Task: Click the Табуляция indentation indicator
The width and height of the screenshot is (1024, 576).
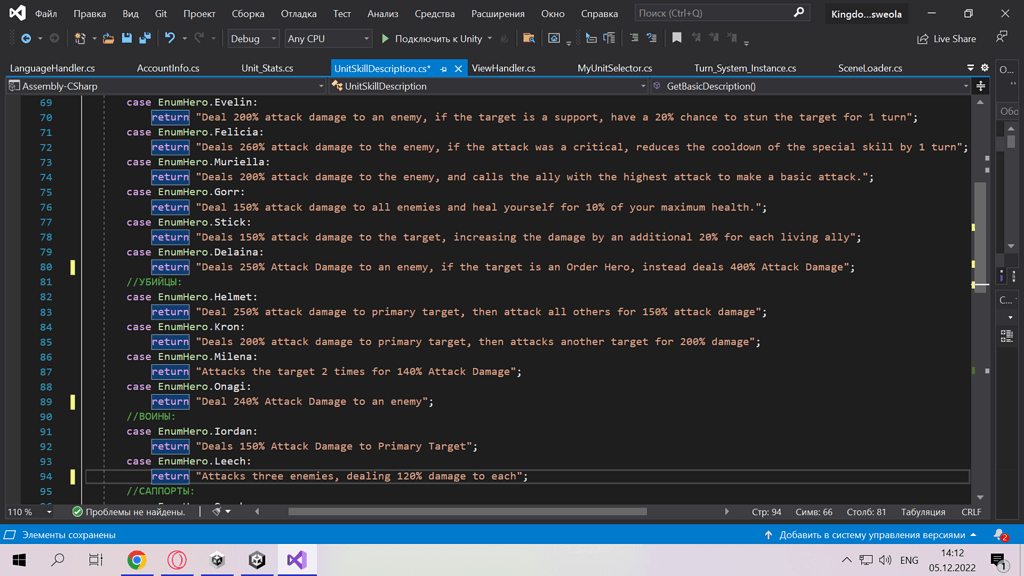Action: [x=923, y=512]
